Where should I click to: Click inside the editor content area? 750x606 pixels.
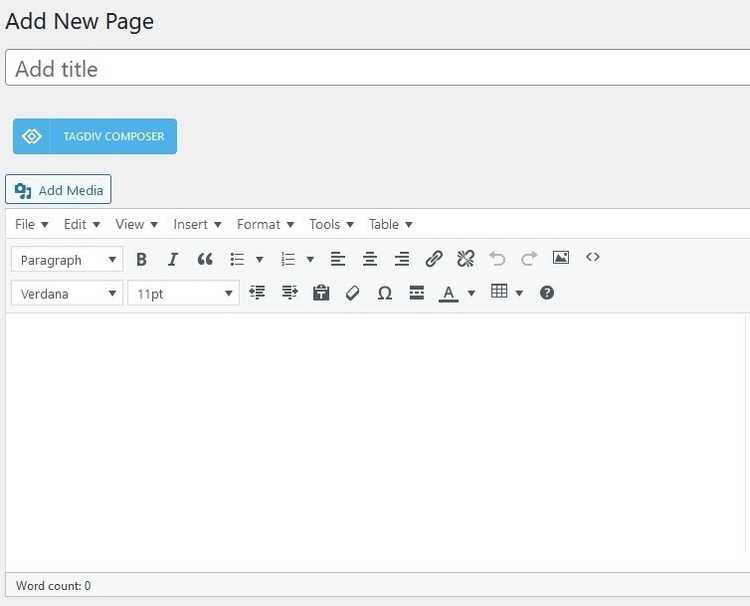[375, 440]
